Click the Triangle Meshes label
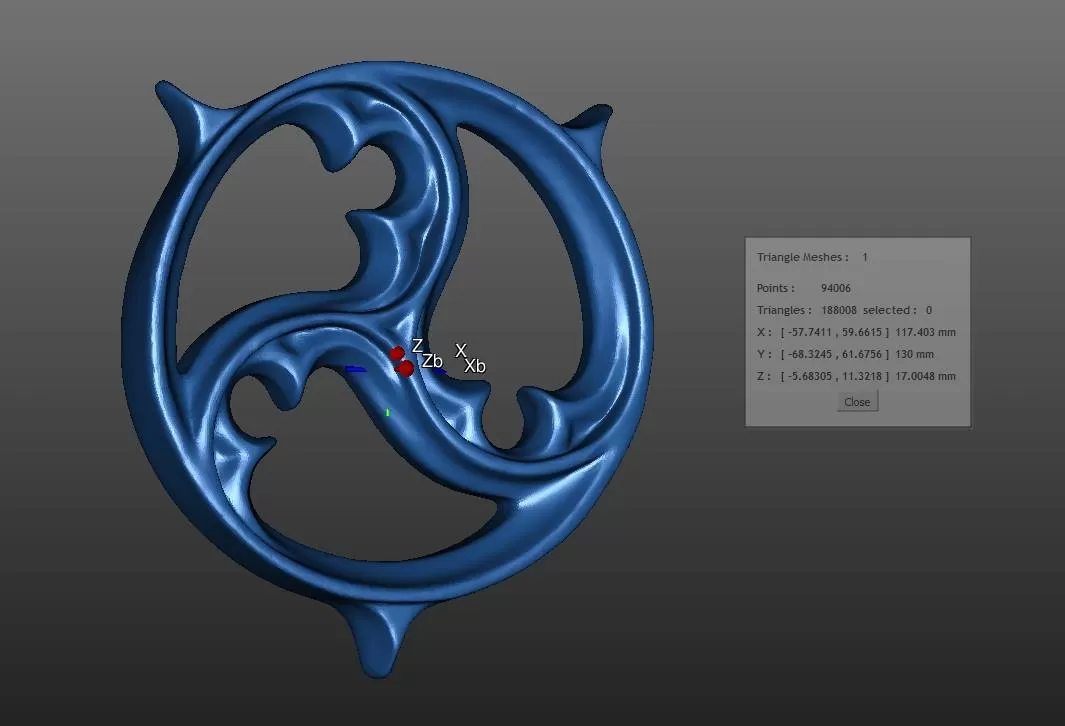 pyautogui.click(x=803, y=258)
